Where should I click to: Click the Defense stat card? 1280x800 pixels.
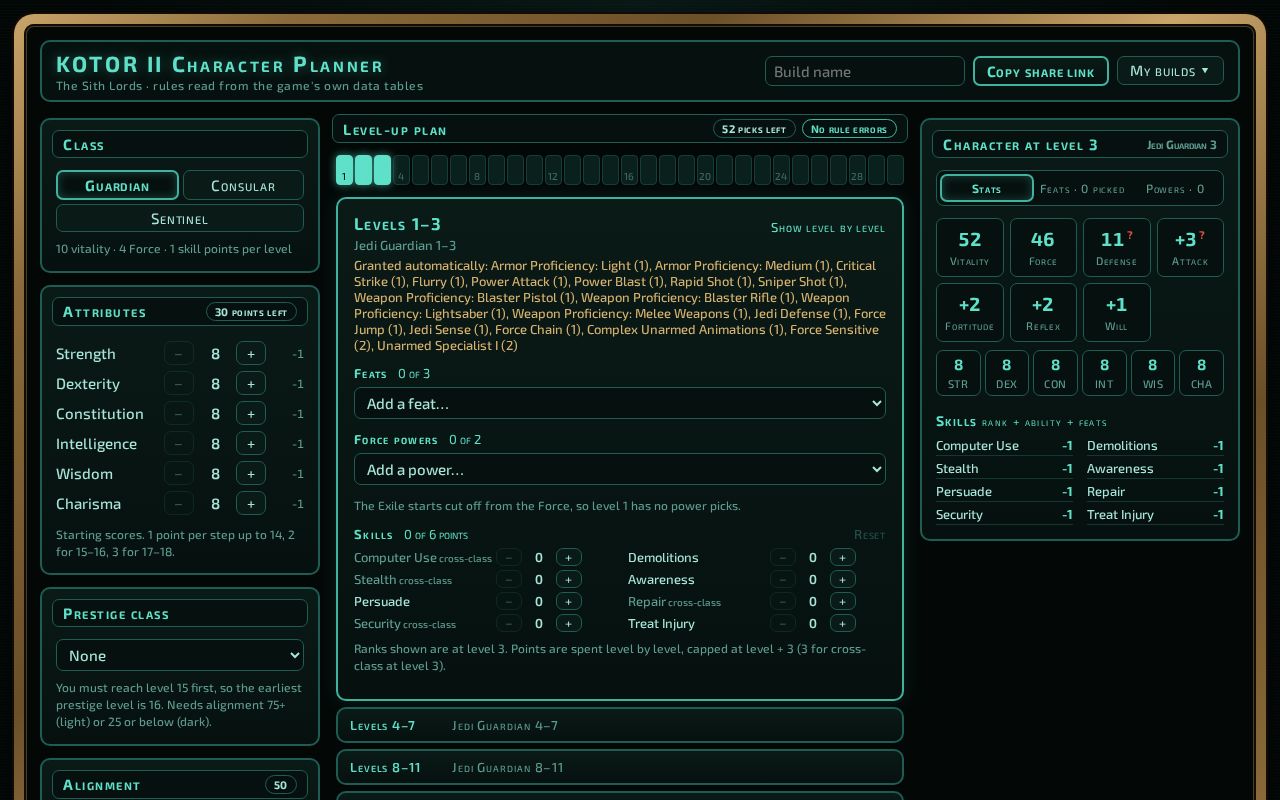coord(1116,247)
